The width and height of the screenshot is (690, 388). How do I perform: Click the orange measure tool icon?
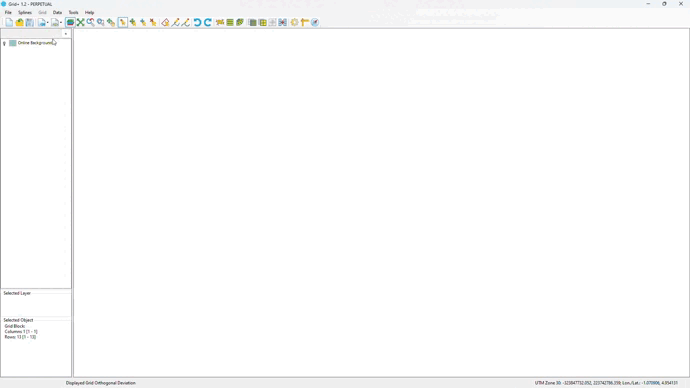[x=305, y=22]
